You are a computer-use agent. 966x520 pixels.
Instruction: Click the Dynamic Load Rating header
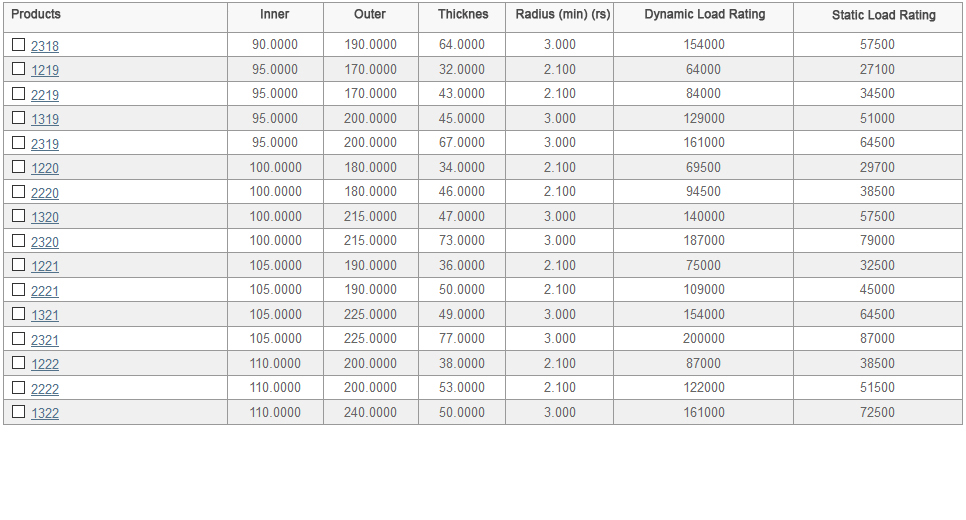704,15
